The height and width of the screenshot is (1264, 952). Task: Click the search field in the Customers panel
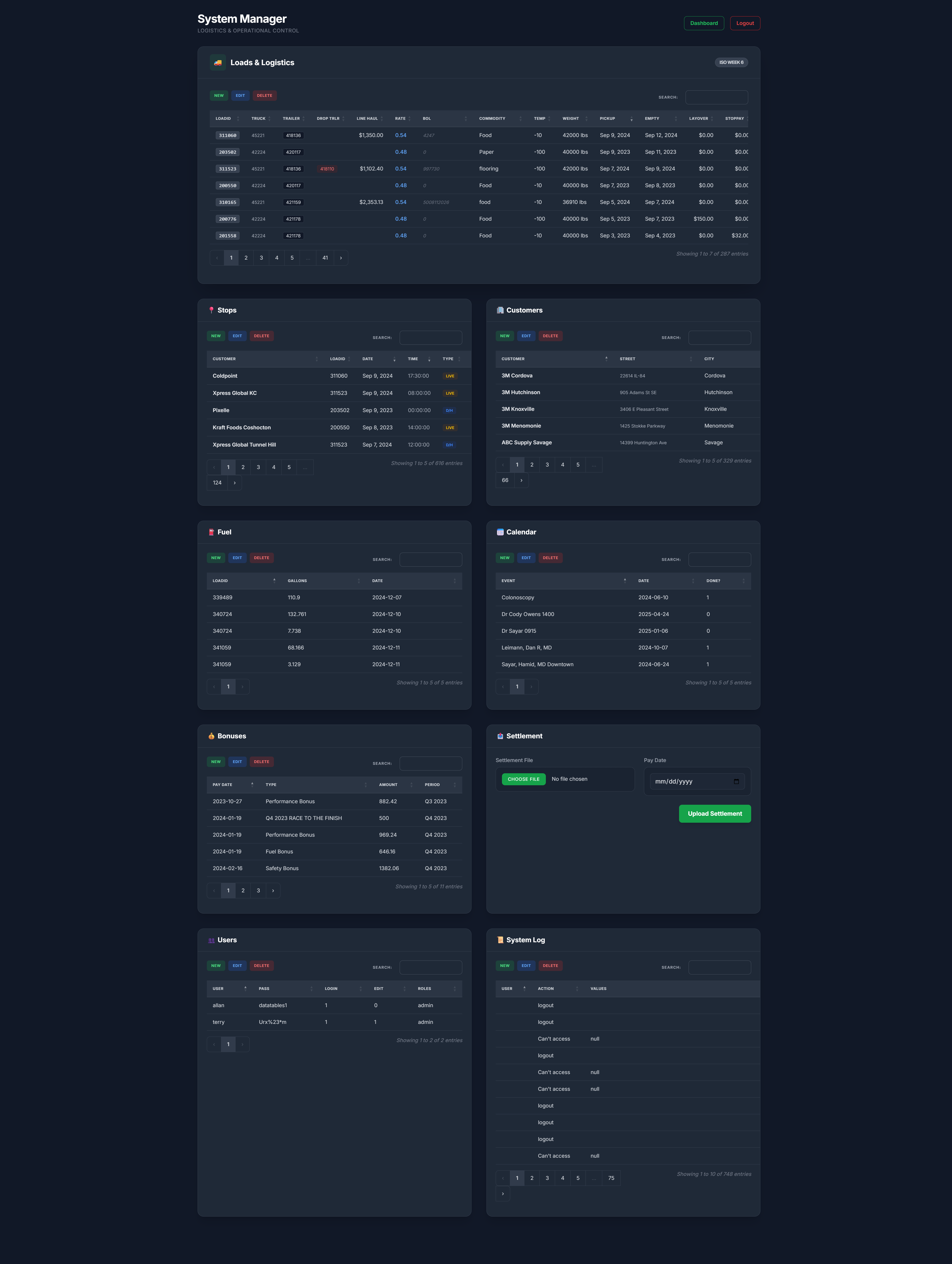click(x=719, y=337)
